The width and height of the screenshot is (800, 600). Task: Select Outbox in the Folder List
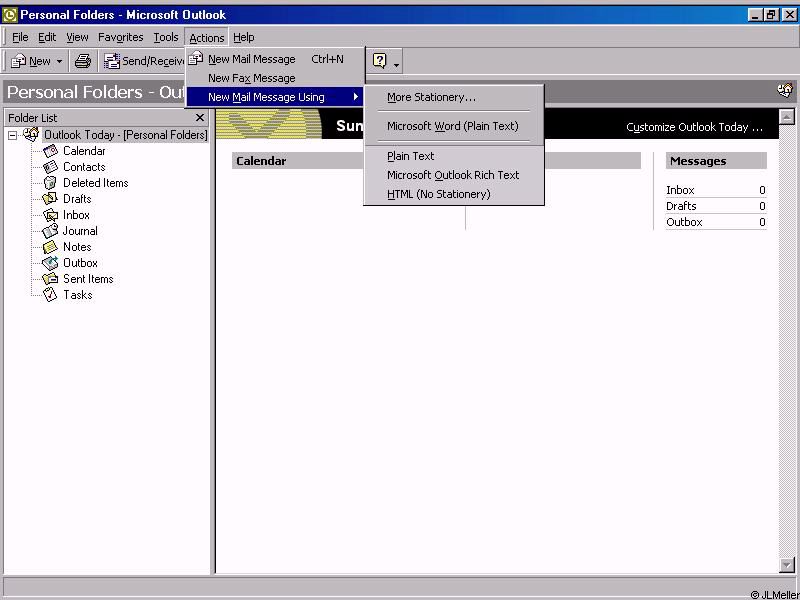80,263
